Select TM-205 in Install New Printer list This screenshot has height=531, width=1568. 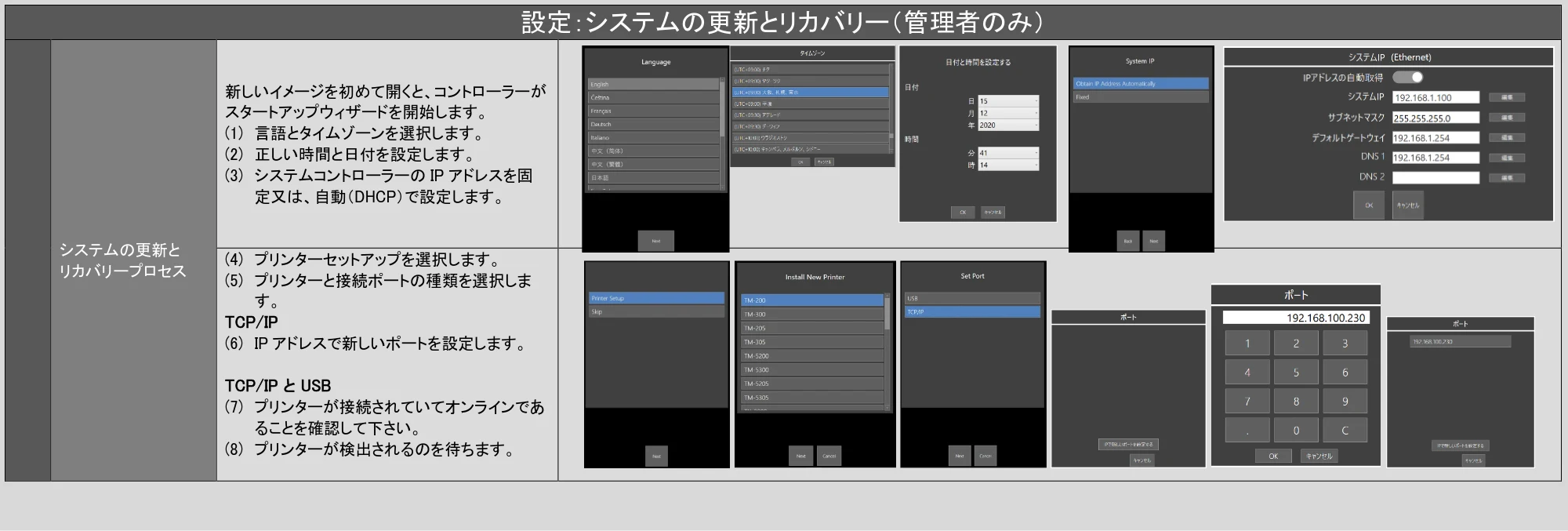point(812,328)
